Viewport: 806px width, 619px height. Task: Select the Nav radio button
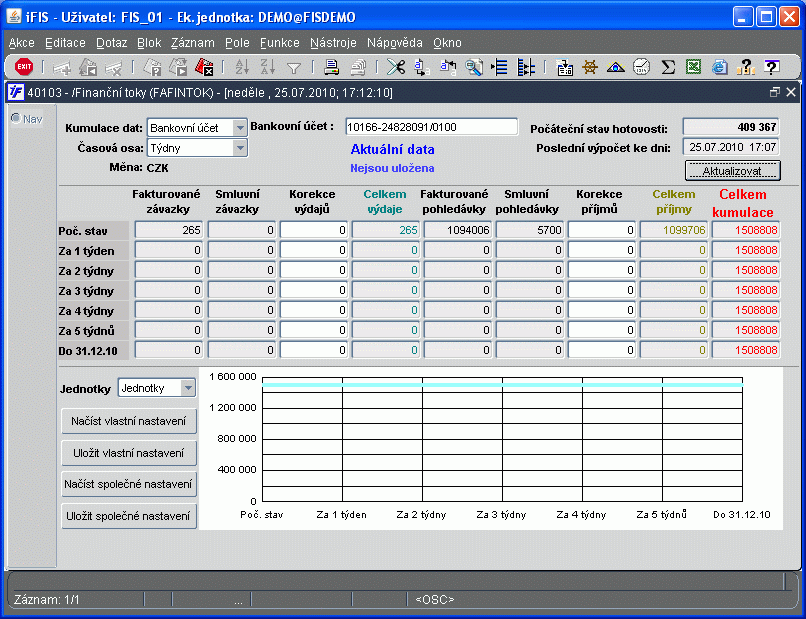(x=16, y=118)
